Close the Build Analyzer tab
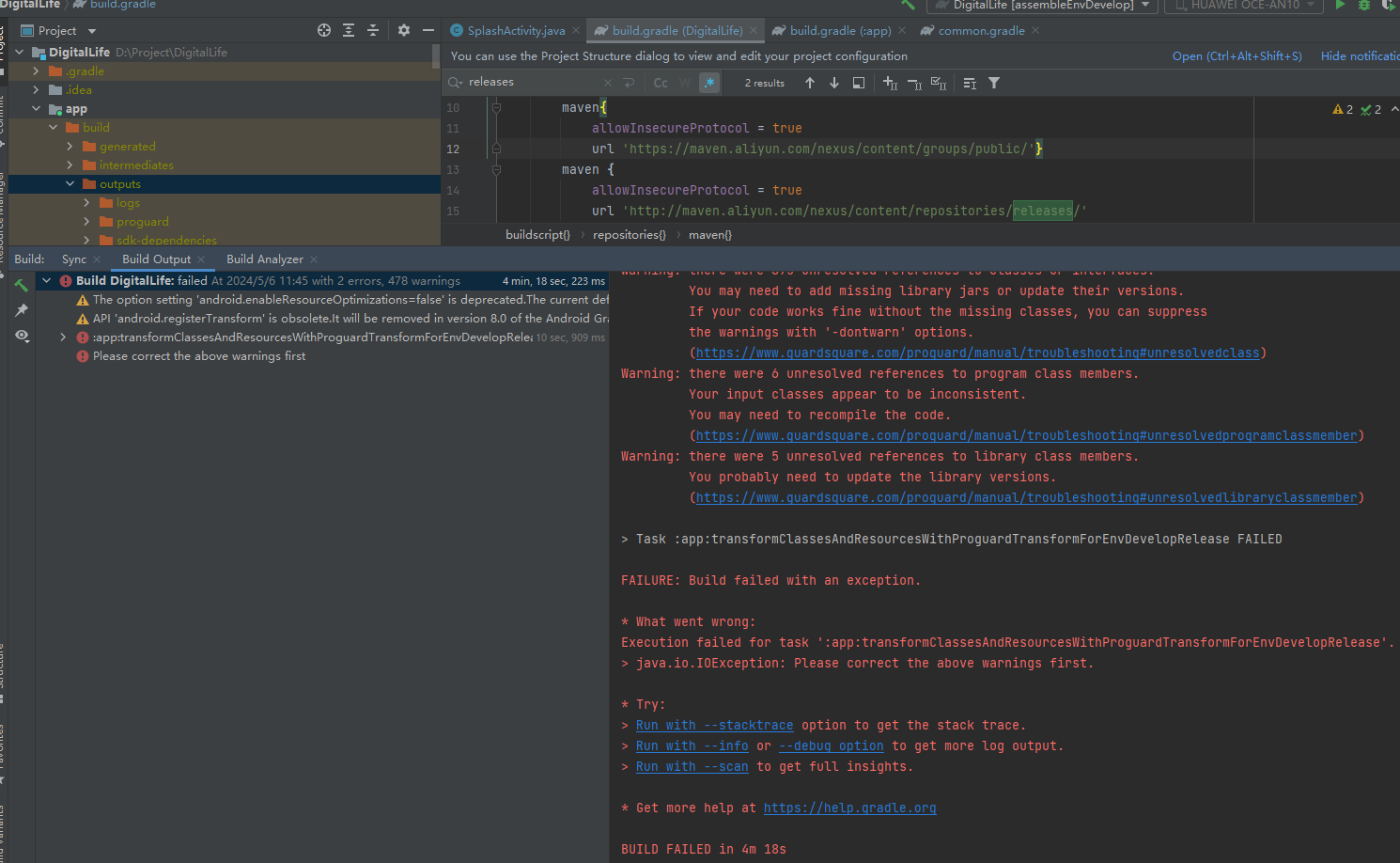This screenshot has width=1400, height=863. coord(314,259)
